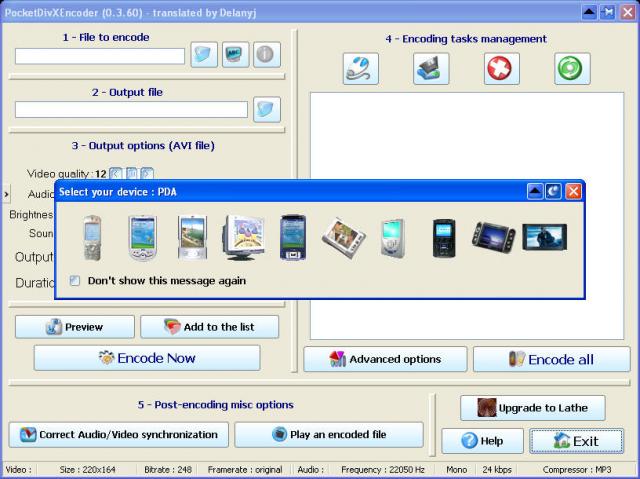This screenshot has height=479, width=640.
Task: Choose the silver keypad smartphone device
Action: 93,238
